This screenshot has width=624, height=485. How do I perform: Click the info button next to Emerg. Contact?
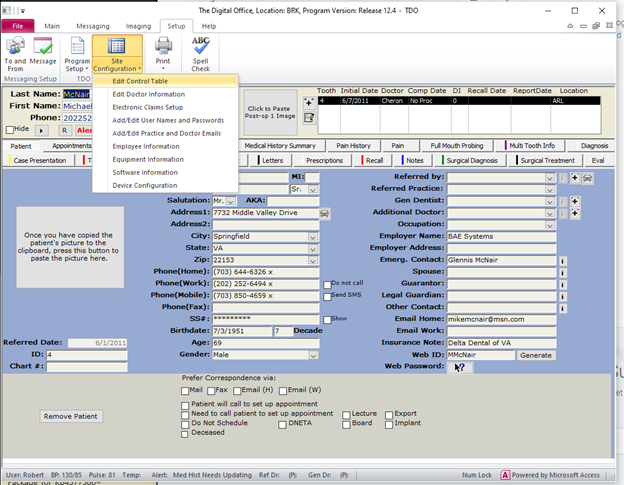pyautogui.click(x=562, y=260)
